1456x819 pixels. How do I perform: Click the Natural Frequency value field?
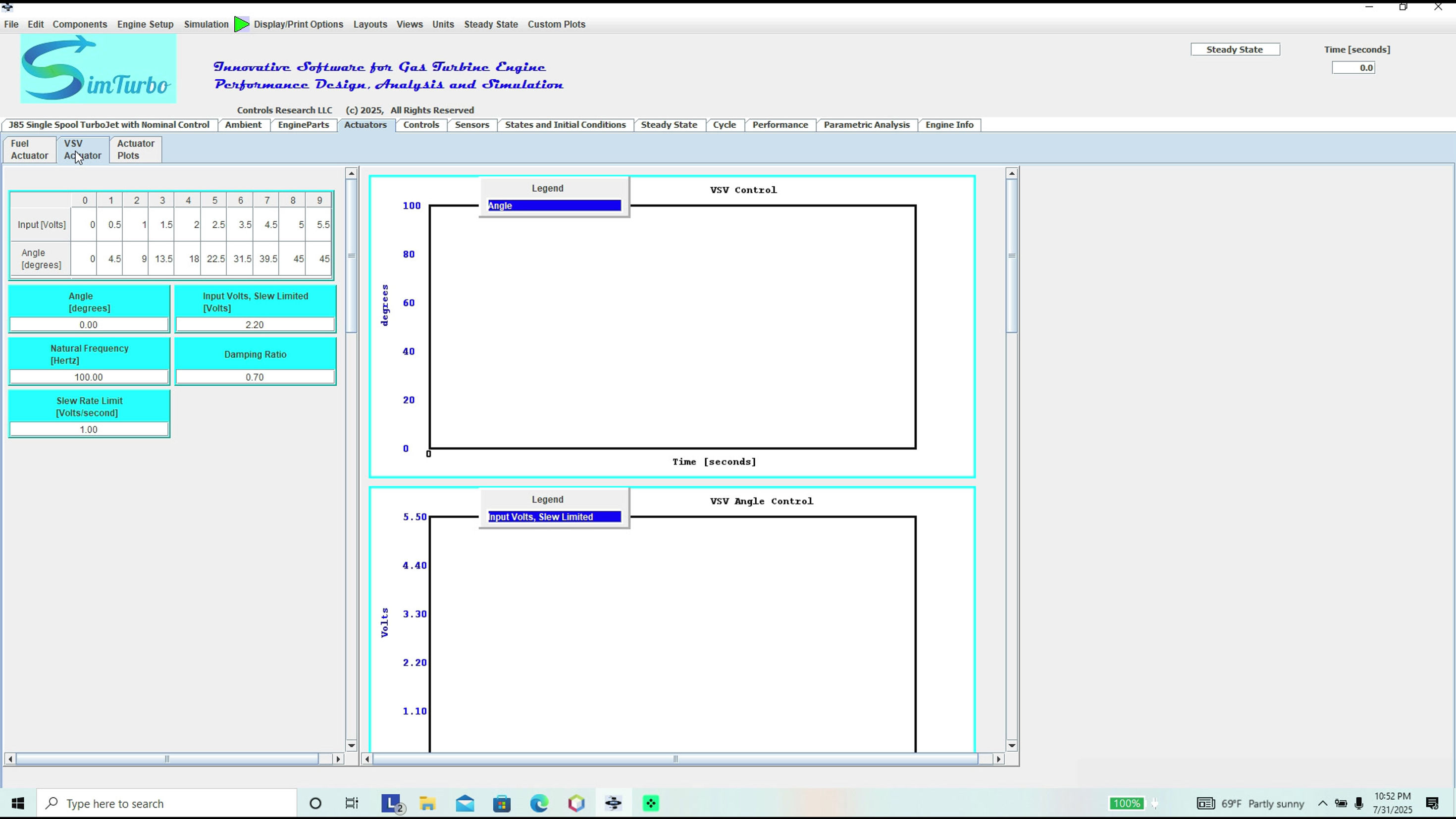(89, 378)
